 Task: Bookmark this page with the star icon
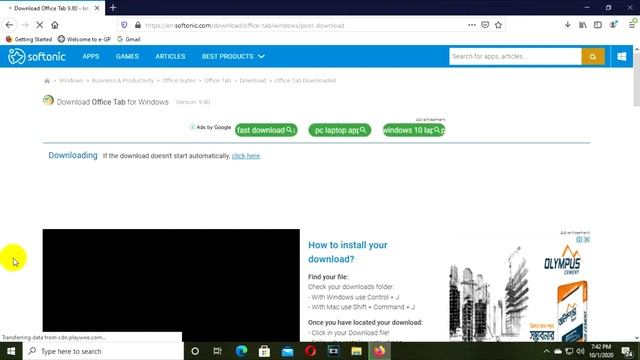coord(498,25)
